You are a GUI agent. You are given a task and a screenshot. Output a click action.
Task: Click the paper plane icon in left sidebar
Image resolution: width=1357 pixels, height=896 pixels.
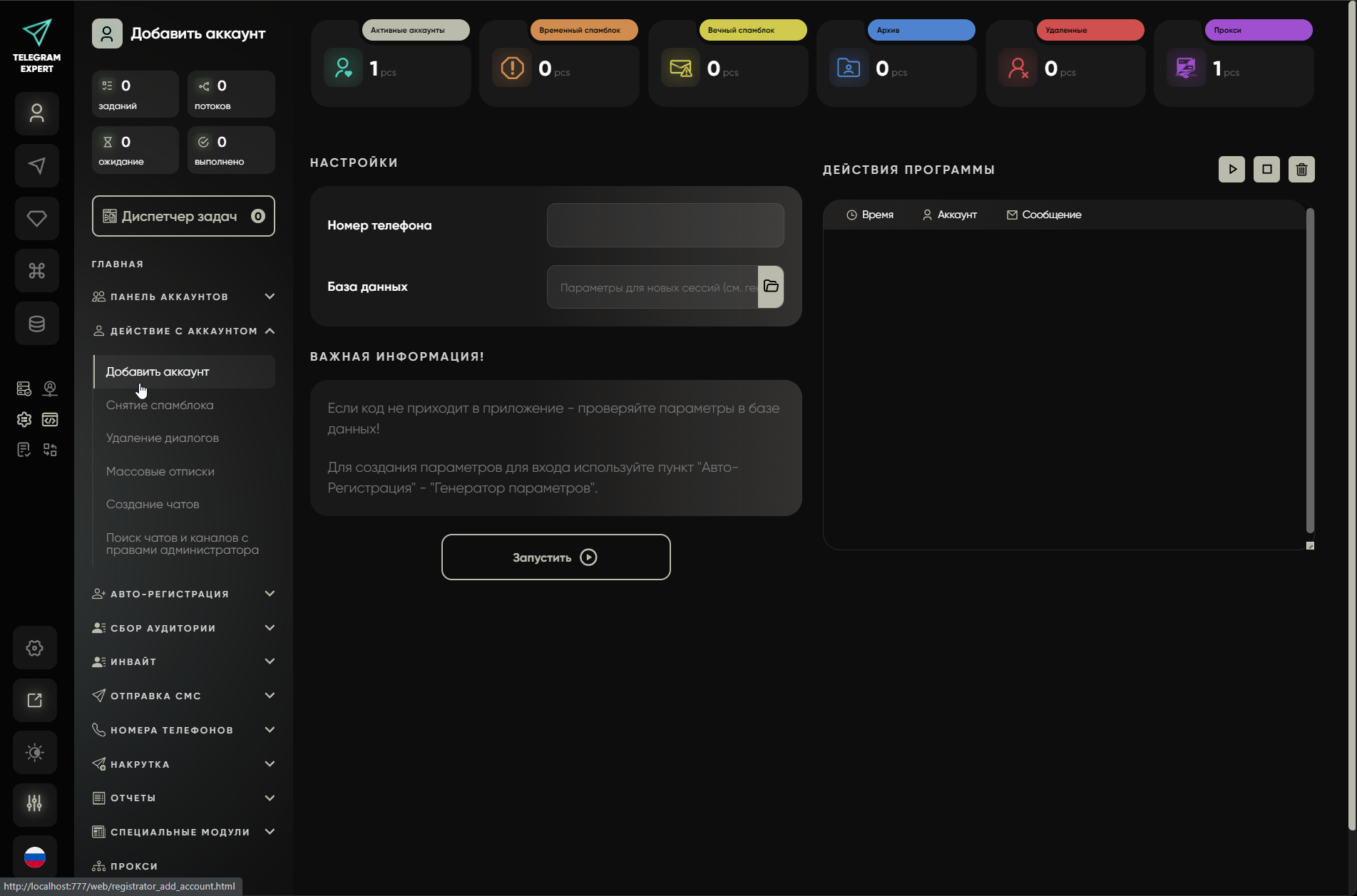pyautogui.click(x=37, y=166)
